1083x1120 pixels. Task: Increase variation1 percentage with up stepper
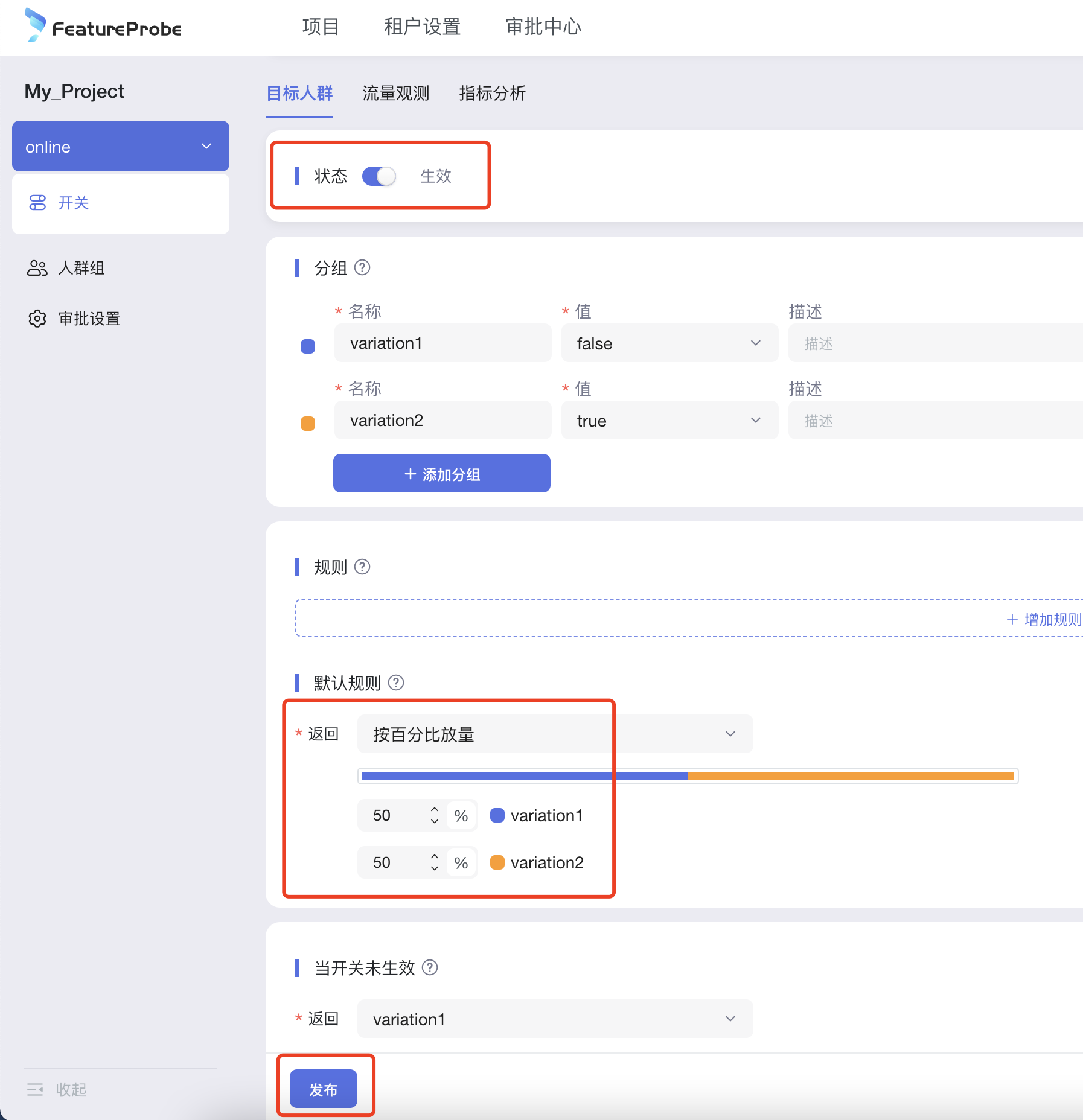(435, 809)
